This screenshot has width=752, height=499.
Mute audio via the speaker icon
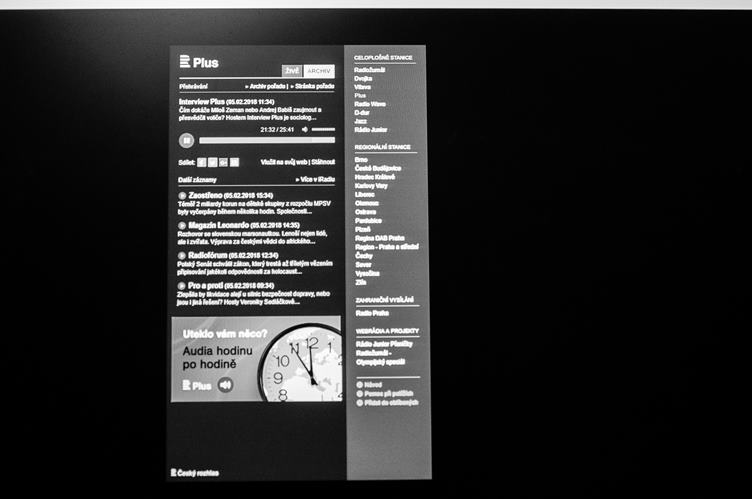pos(305,130)
